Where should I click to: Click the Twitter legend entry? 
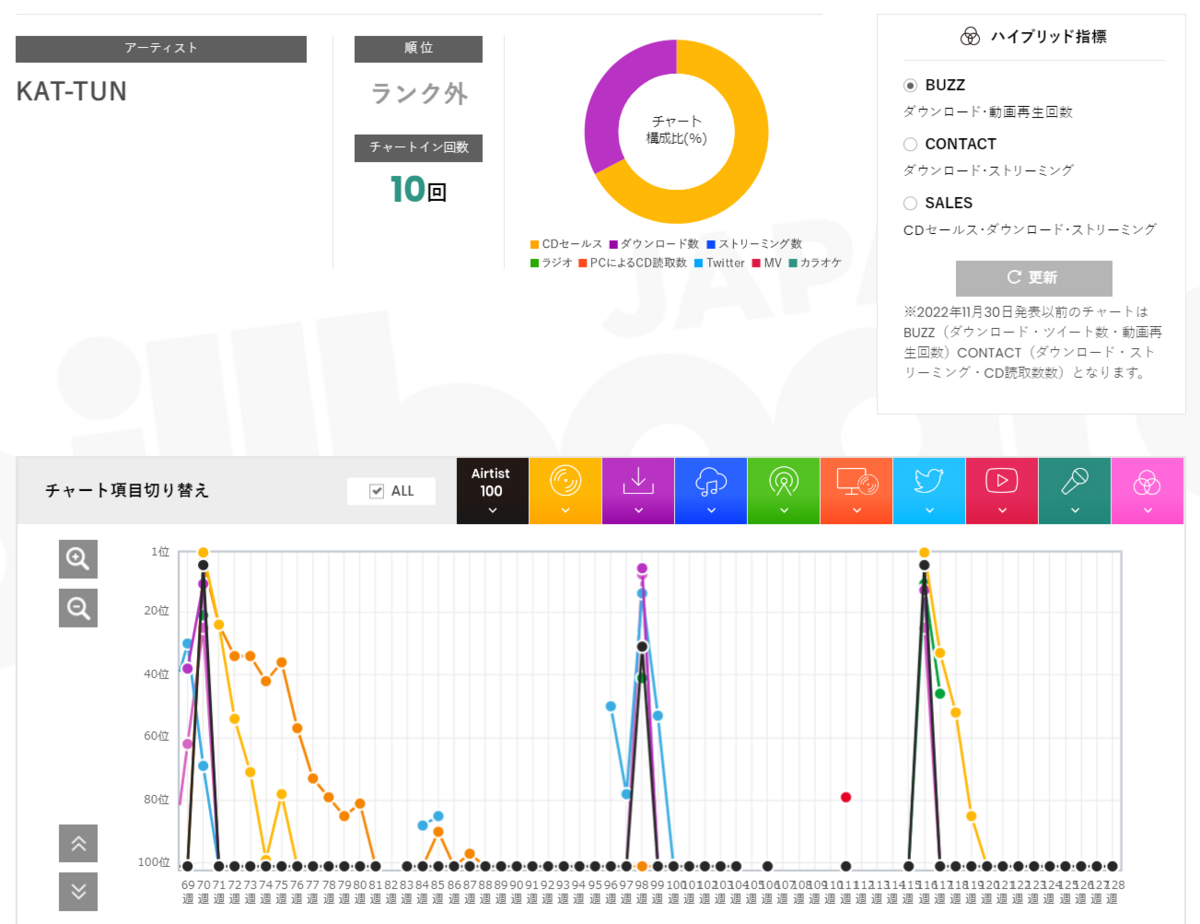pyautogui.click(x=719, y=263)
